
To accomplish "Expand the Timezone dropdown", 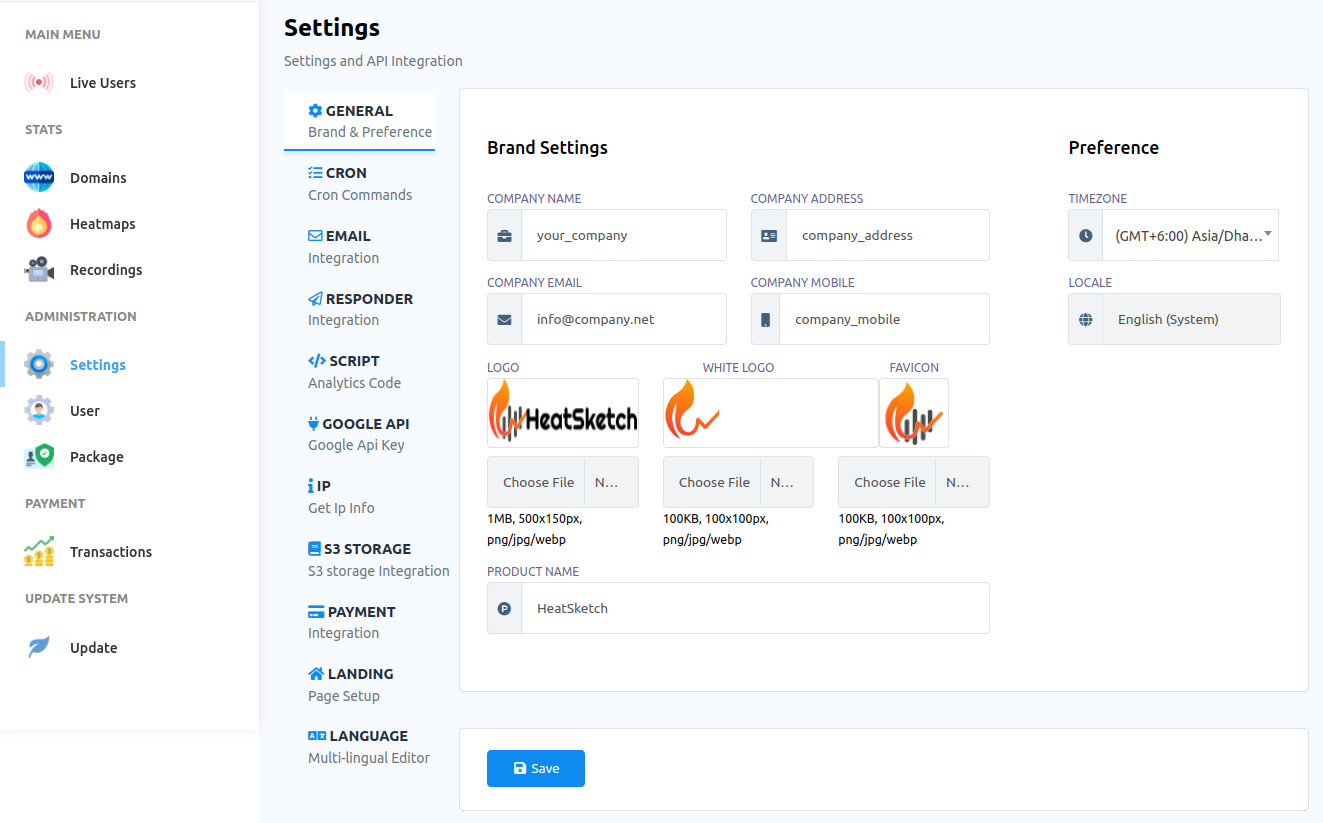I will 1190,236.
